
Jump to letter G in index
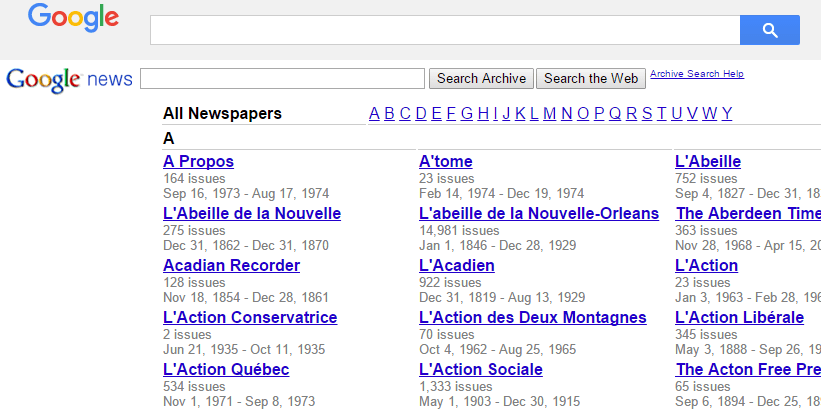coord(467,114)
